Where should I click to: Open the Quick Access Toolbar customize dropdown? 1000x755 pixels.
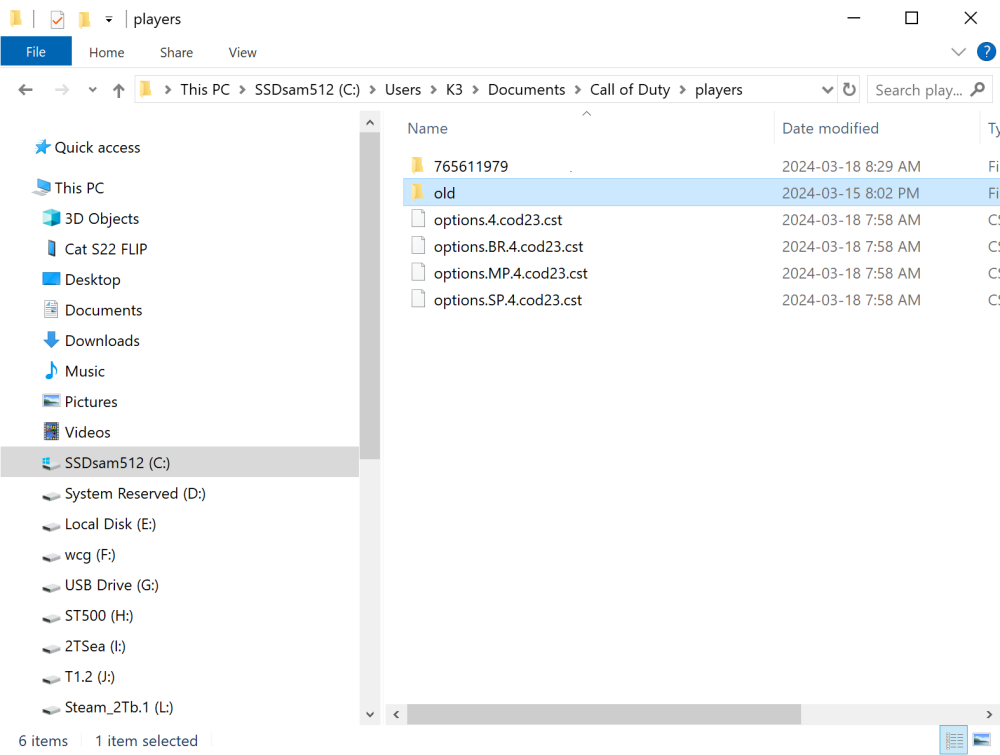click(109, 19)
